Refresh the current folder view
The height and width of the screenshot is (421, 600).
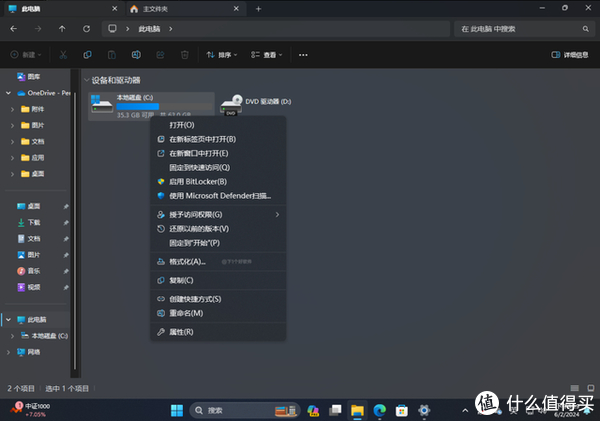coord(86,29)
